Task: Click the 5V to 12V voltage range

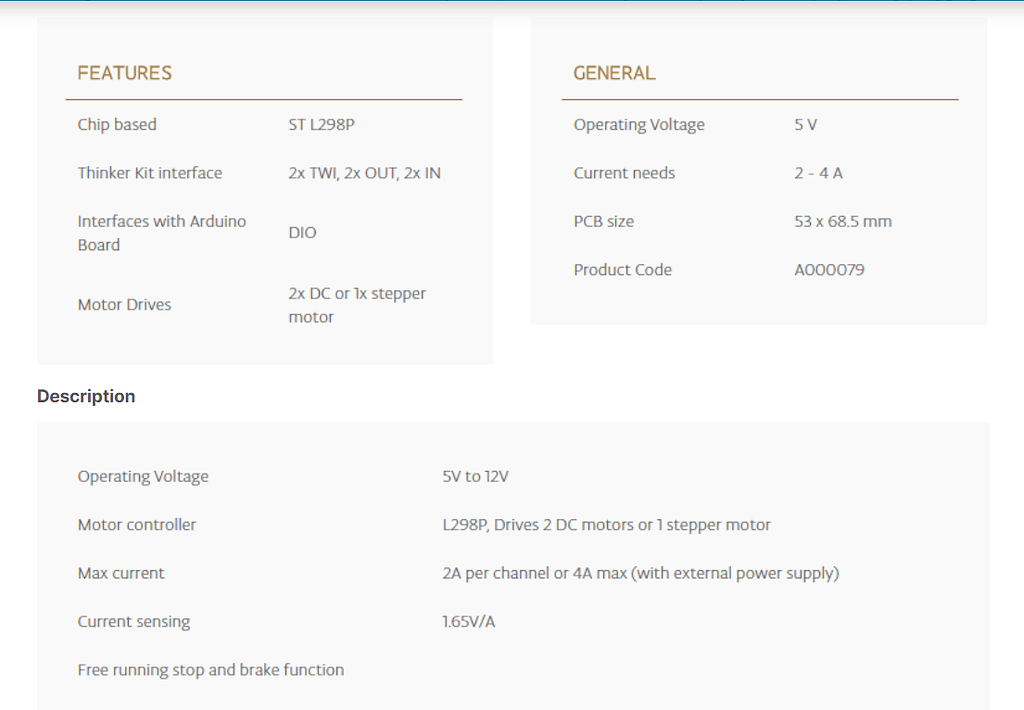Action: point(475,477)
